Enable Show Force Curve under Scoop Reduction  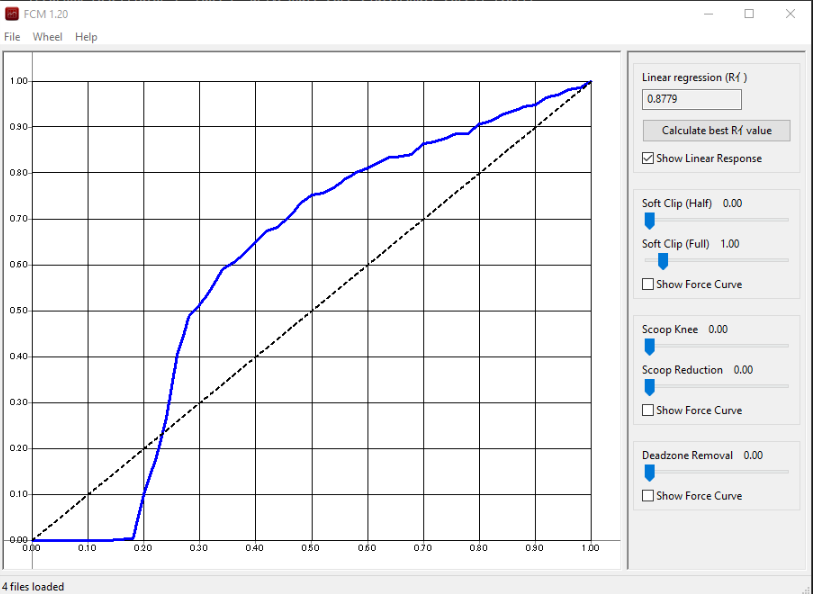(649, 411)
